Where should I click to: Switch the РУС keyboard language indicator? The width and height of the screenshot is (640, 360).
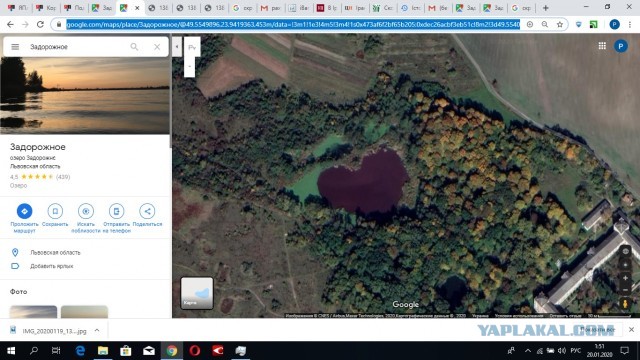tap(576, 351)
